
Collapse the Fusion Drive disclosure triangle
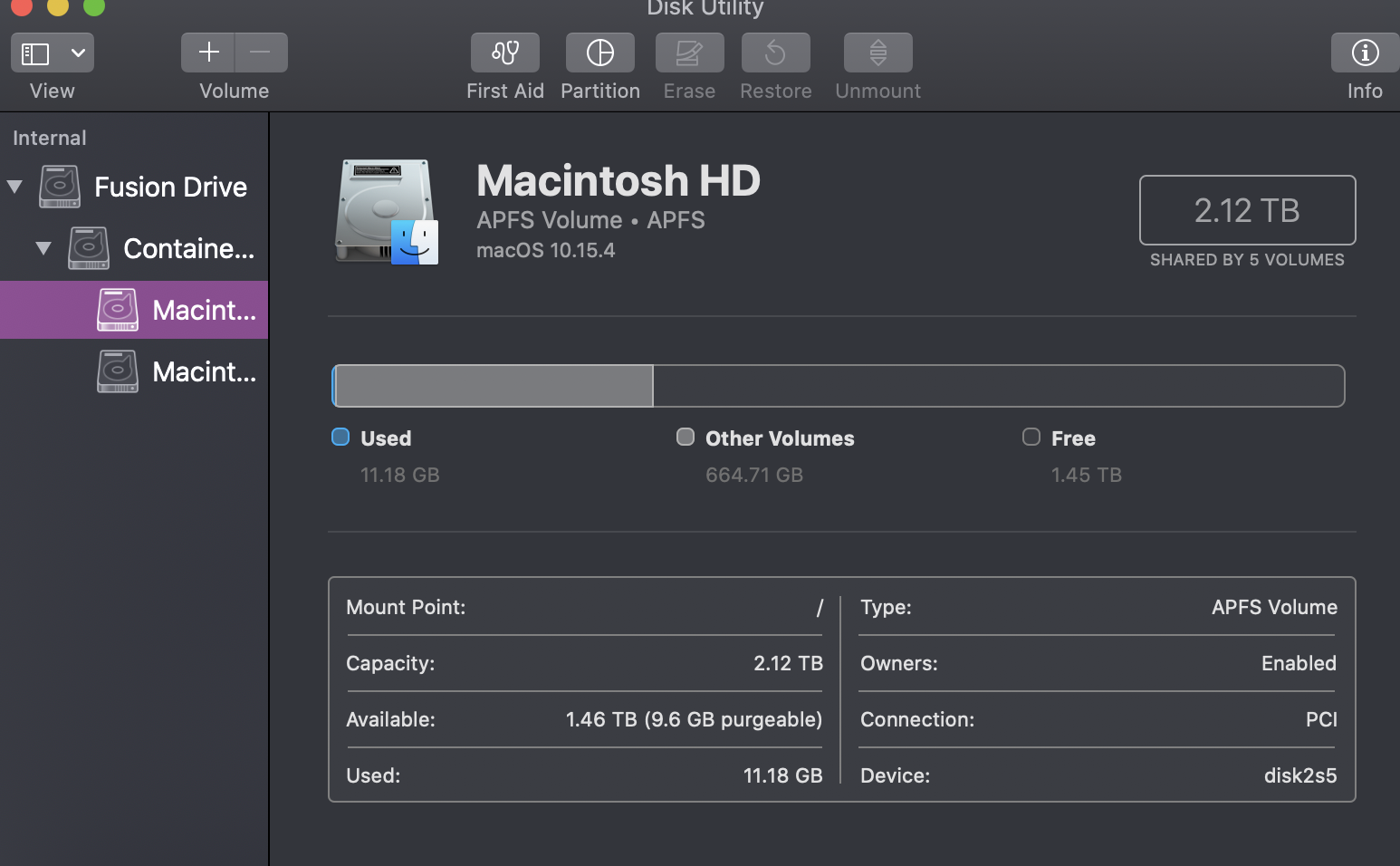pyautogui.click(x=14, y=187)
